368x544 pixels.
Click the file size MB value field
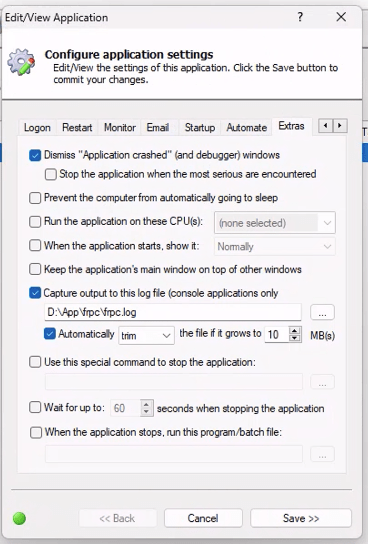277,335
